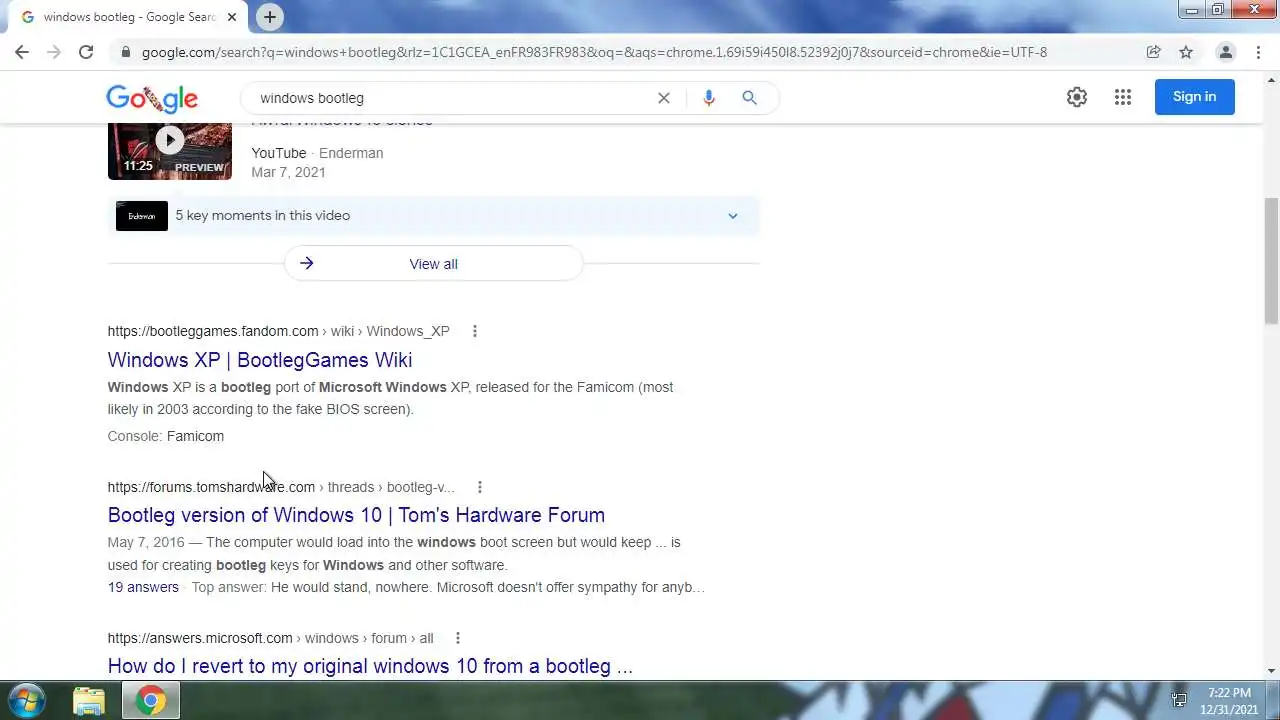
Task: Reload the Google search page
Action: (x=86, y=52)
